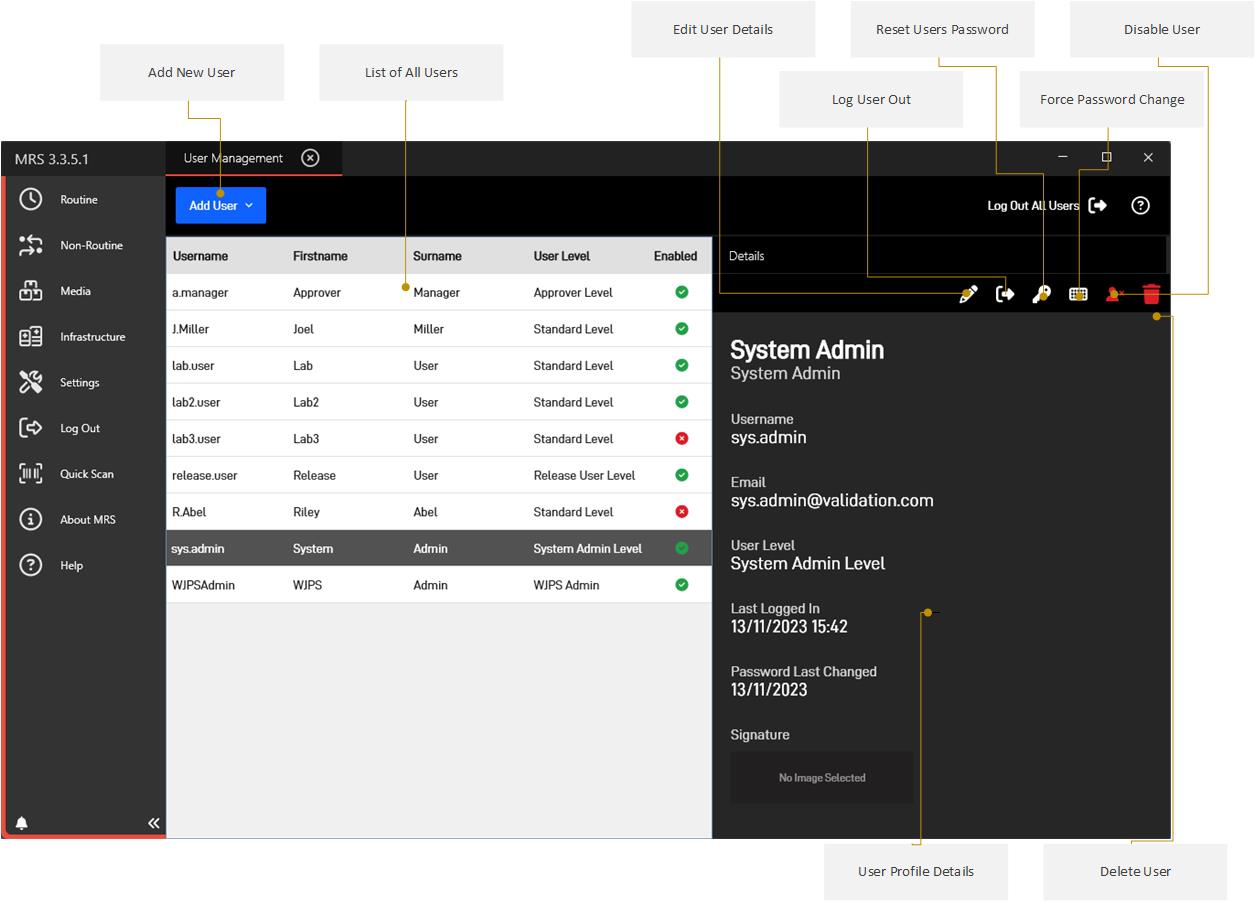Toggle enabled status for lab3.user
The height and width of the screenshot is (901, 1255).
pyautogui.click(x=682, y=439)
